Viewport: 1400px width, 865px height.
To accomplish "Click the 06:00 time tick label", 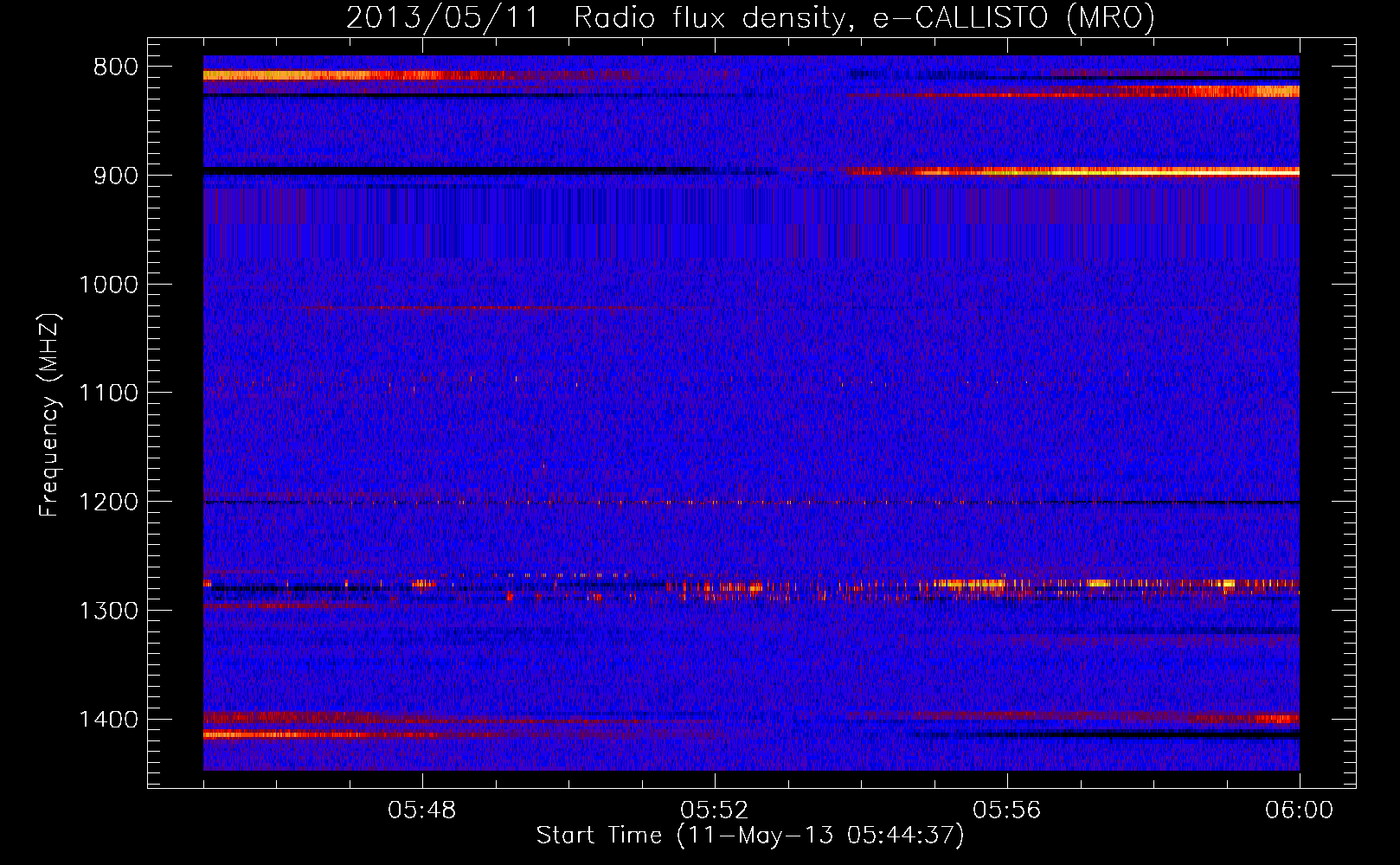I will pos(1299,811).
